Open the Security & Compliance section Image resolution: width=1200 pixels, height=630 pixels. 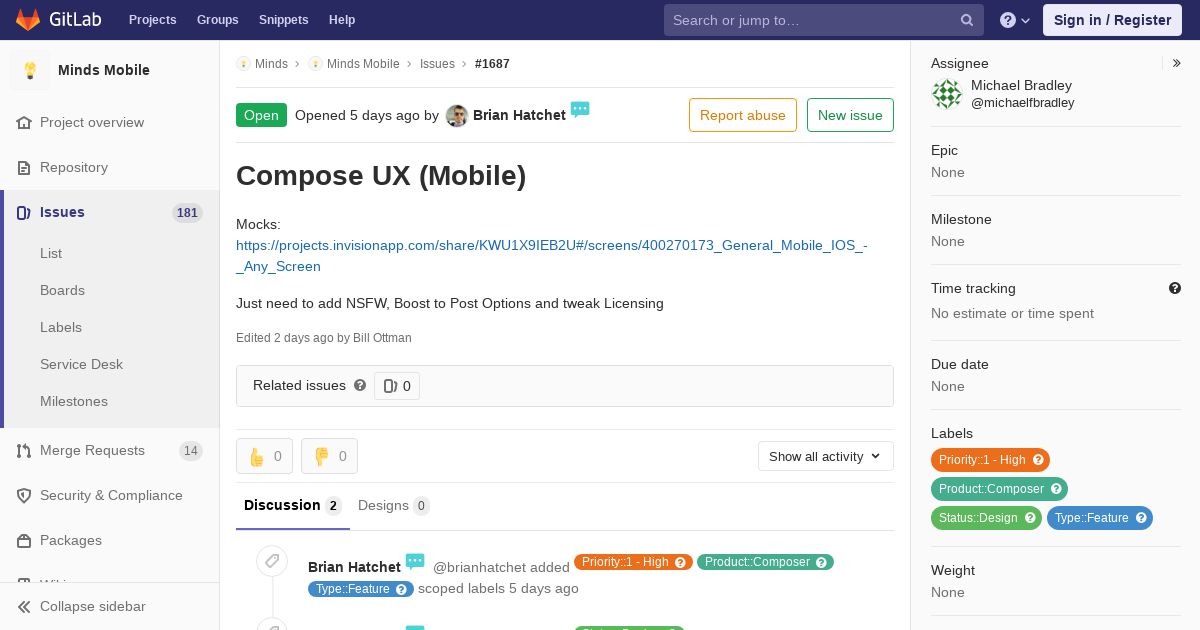point(111,495)
